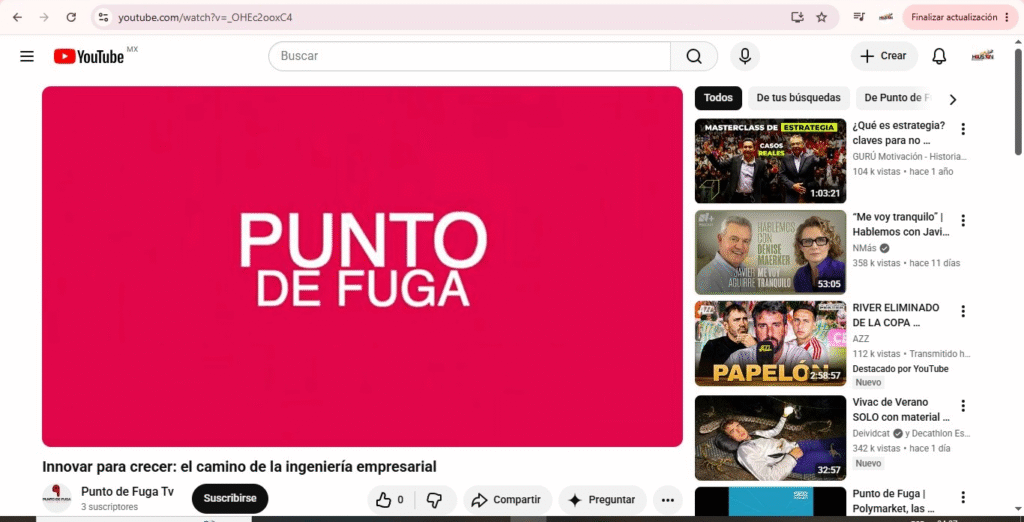Open options for 'RIVER ELIMINADO' video

point(963,311)
